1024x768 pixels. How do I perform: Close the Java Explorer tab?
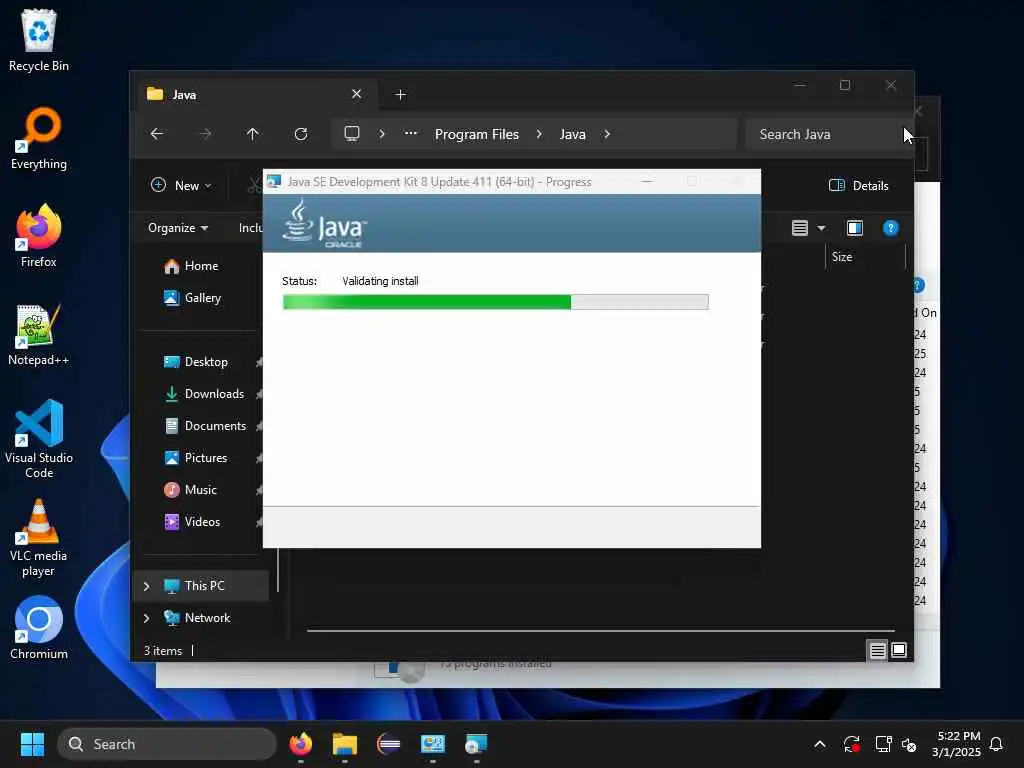(357, 94)
